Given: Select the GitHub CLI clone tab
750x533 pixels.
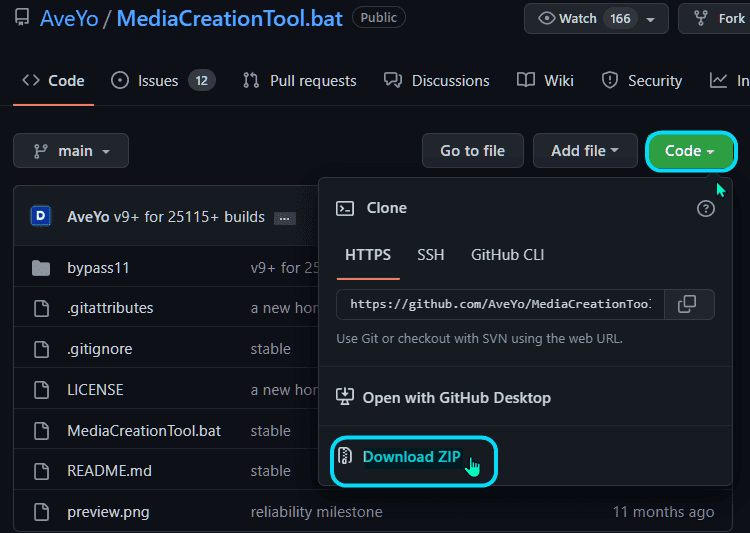Looking at the screenshot, I should 507,255.
